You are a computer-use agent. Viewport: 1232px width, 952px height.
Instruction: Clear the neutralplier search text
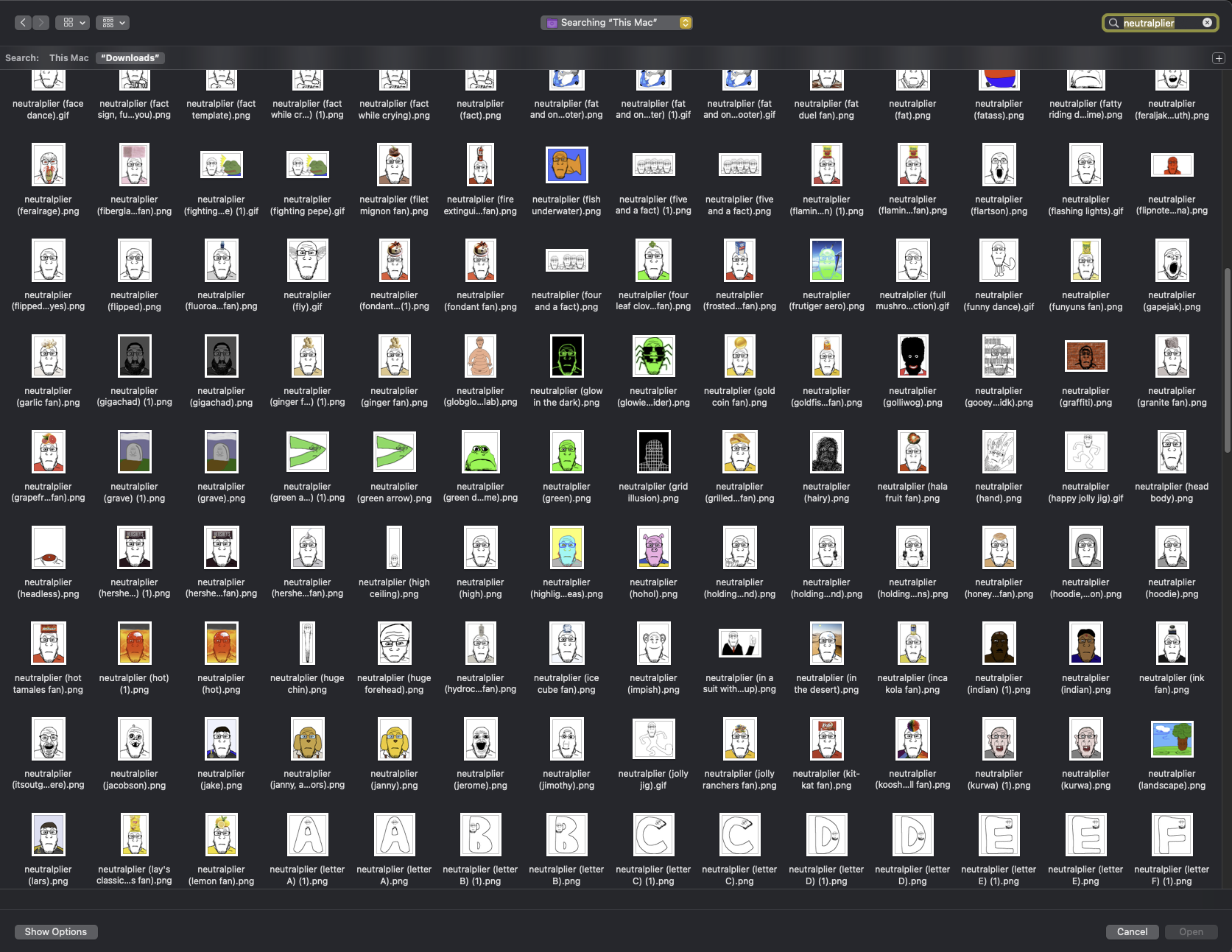point(1207,23)
